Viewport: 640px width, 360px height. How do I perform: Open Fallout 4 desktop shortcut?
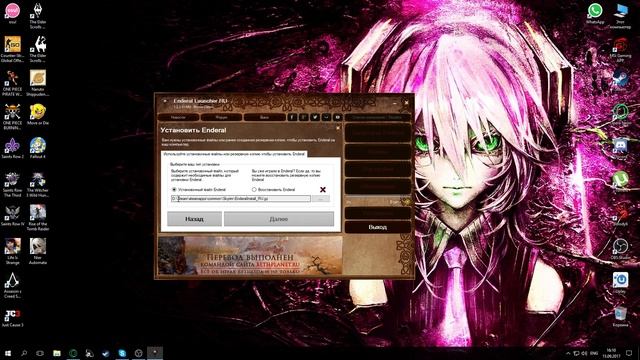click(38, 149)
